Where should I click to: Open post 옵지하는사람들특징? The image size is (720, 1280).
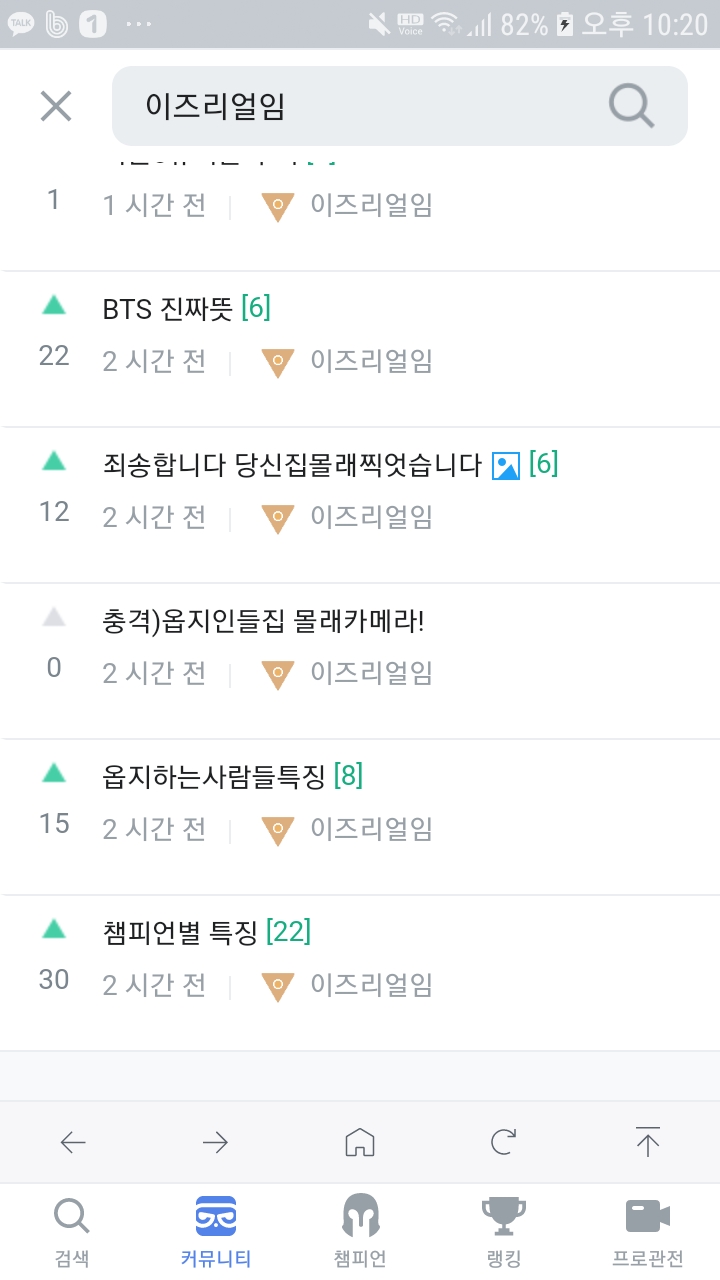[x=214, y=776]
